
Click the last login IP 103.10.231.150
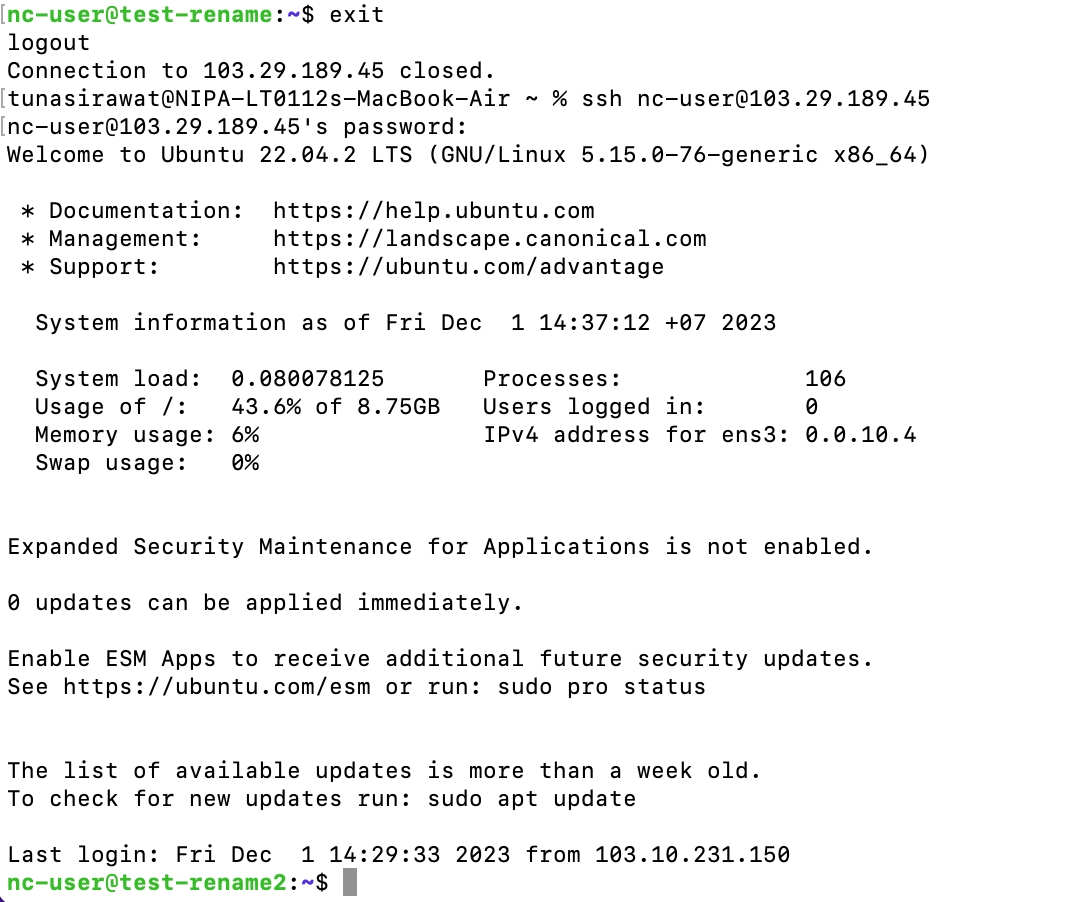[692, 855]
